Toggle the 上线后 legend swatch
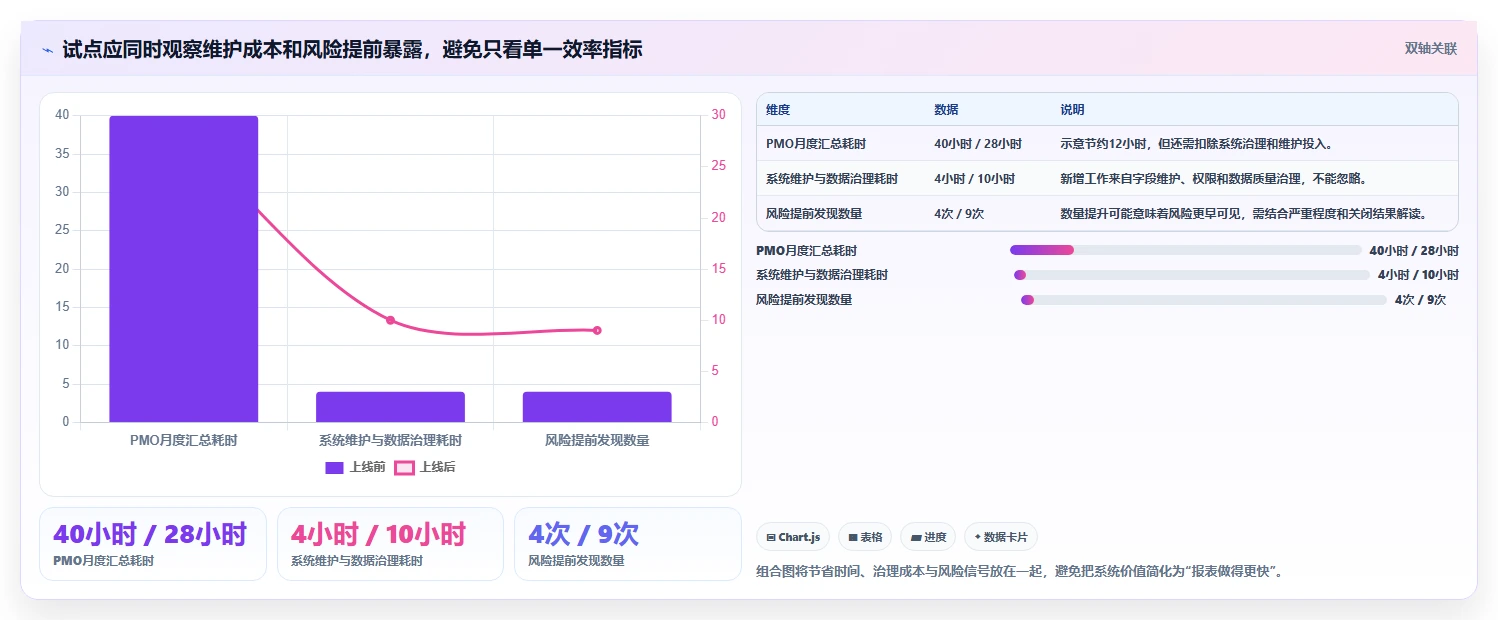 point(404,467)
